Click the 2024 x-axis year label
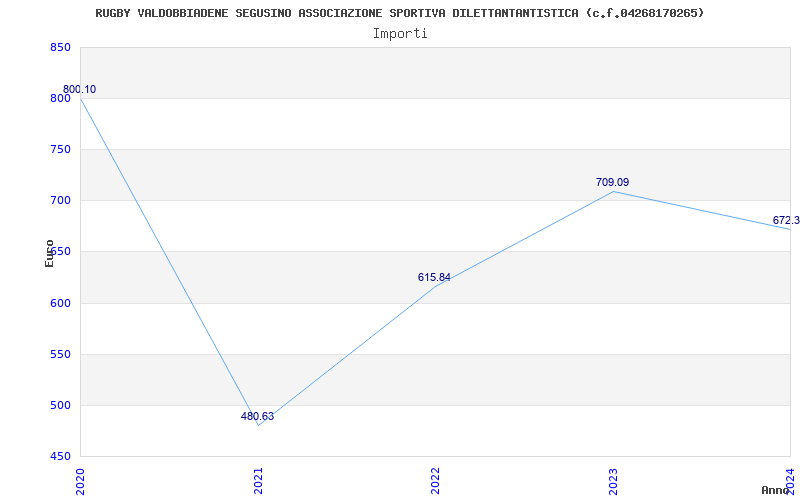Screen dimensions: 800x500 pyautogui.click(x=790, y=481)
